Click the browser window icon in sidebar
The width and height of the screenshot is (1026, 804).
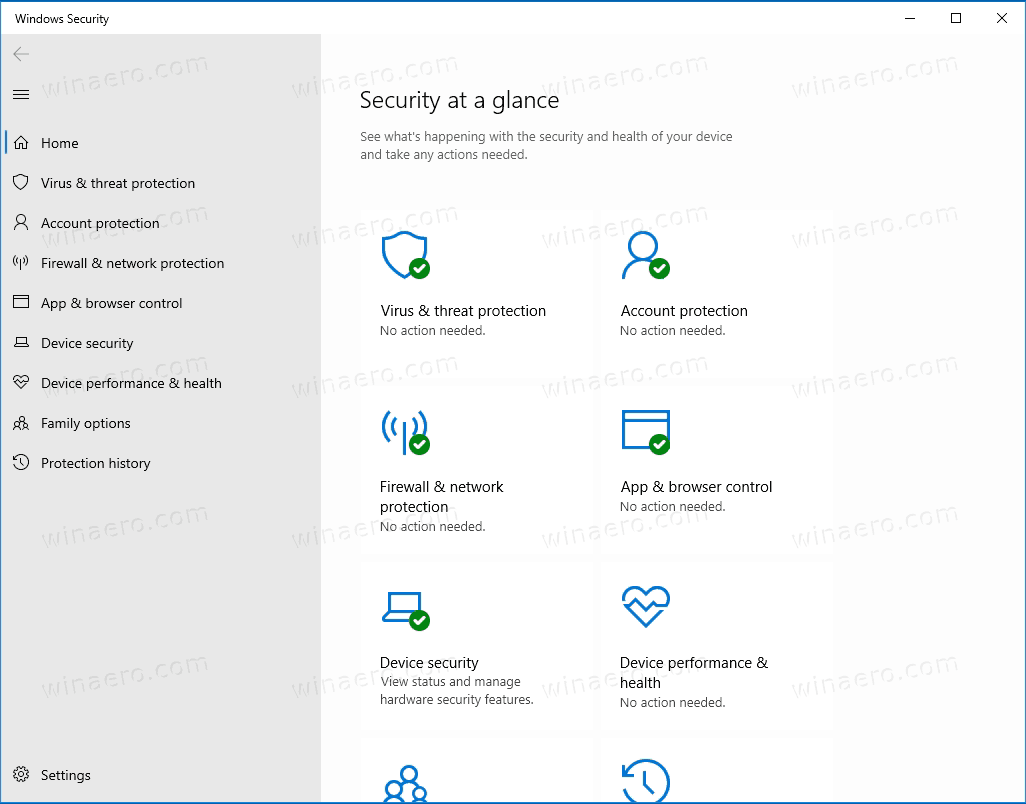[x=21, y=302]
